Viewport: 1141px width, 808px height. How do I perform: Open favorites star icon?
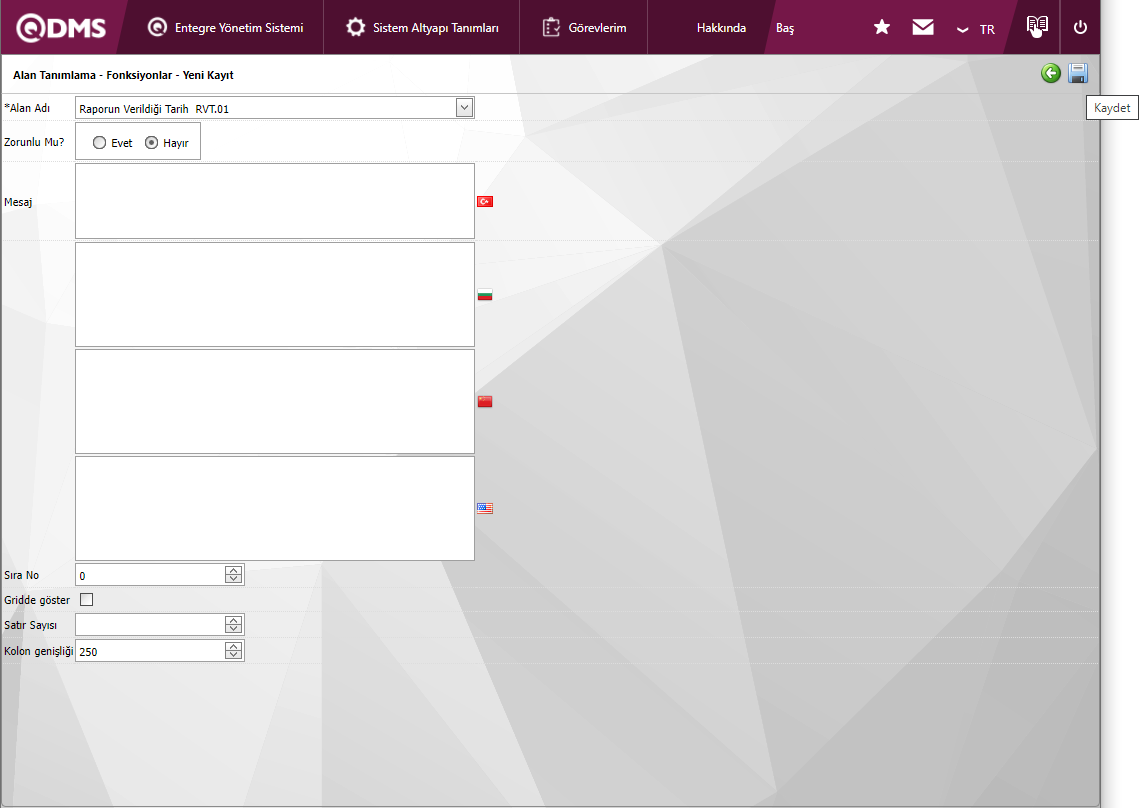(x=881, y=27)
